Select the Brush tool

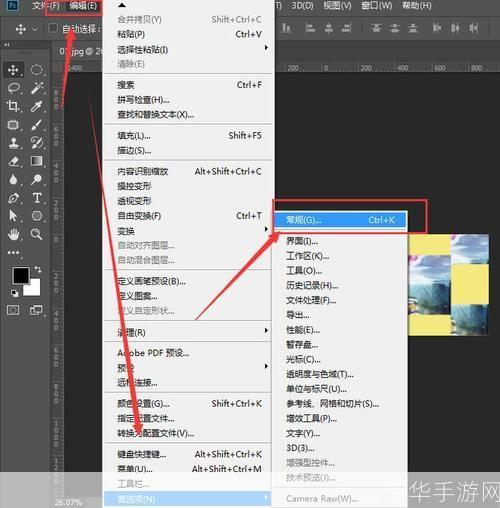(x=36, y=125)
